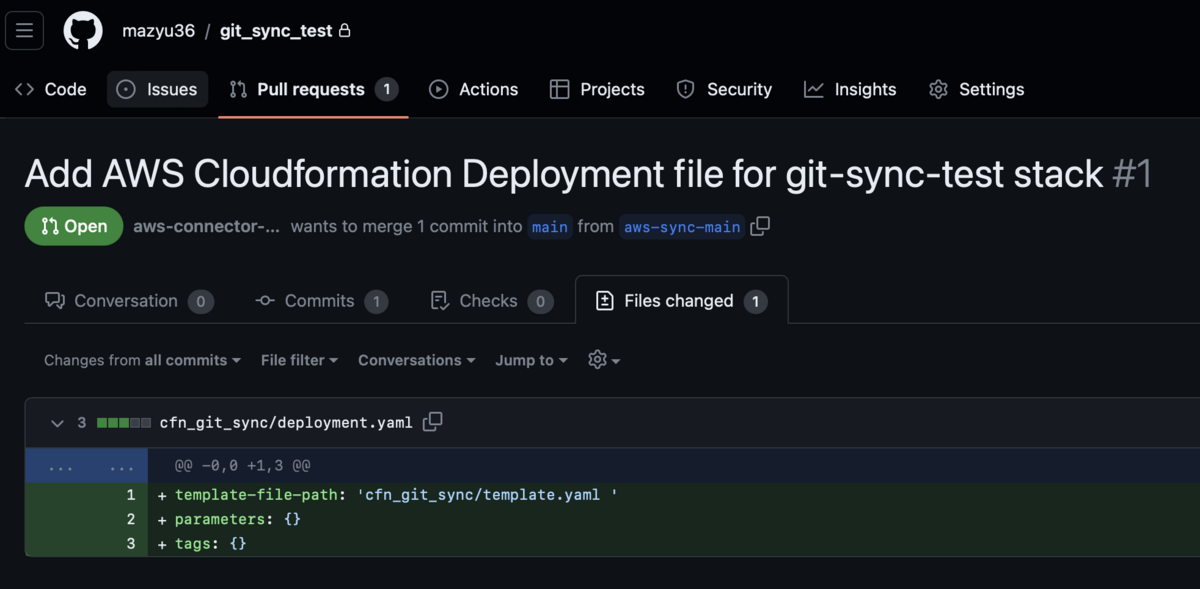The image size is (1200, 589).
Task: Click the main branch label link
Action: pos(550,227)
